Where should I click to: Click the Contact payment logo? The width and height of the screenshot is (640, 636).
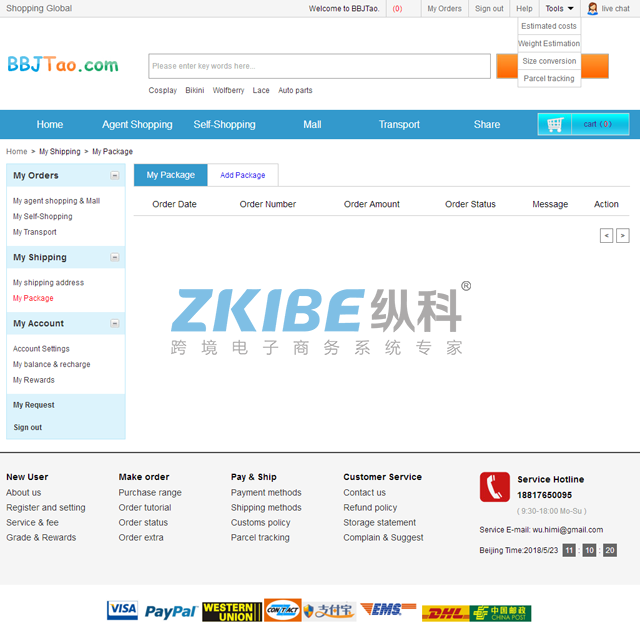tap(282, 610)
